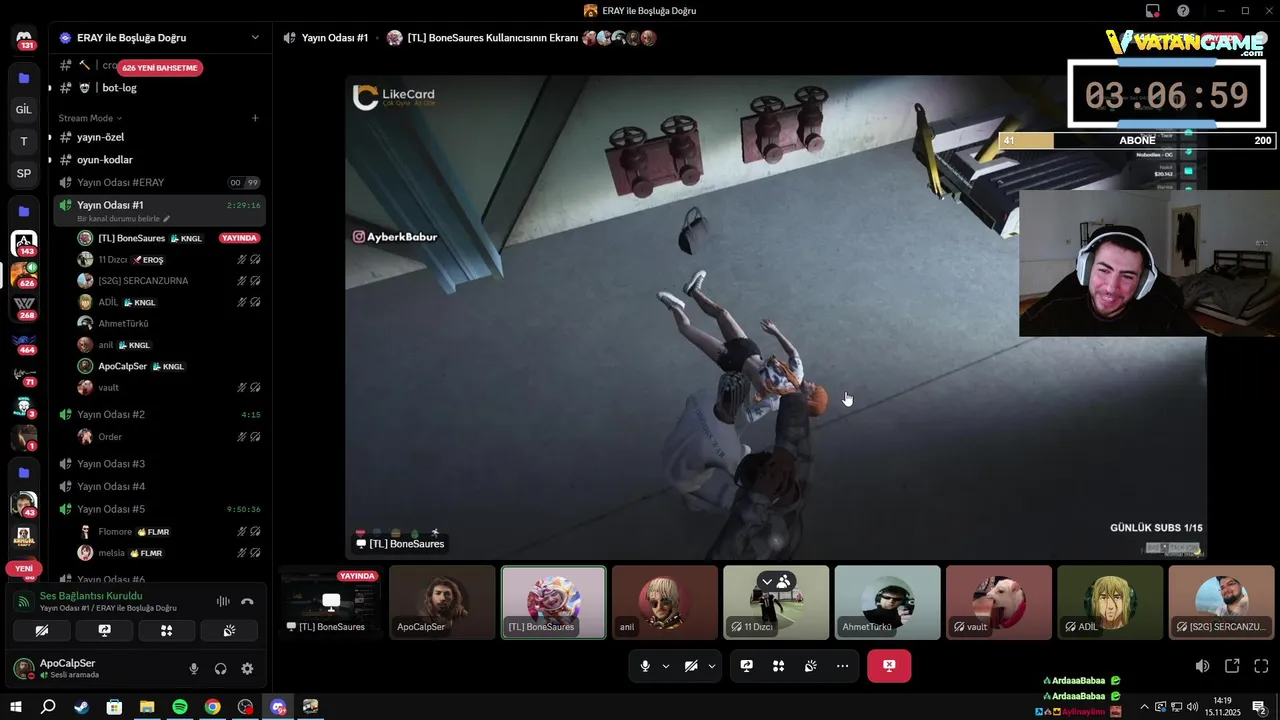Expand the first server folder
Screen dimensions: 1280x720
click(x=24, y=77)
